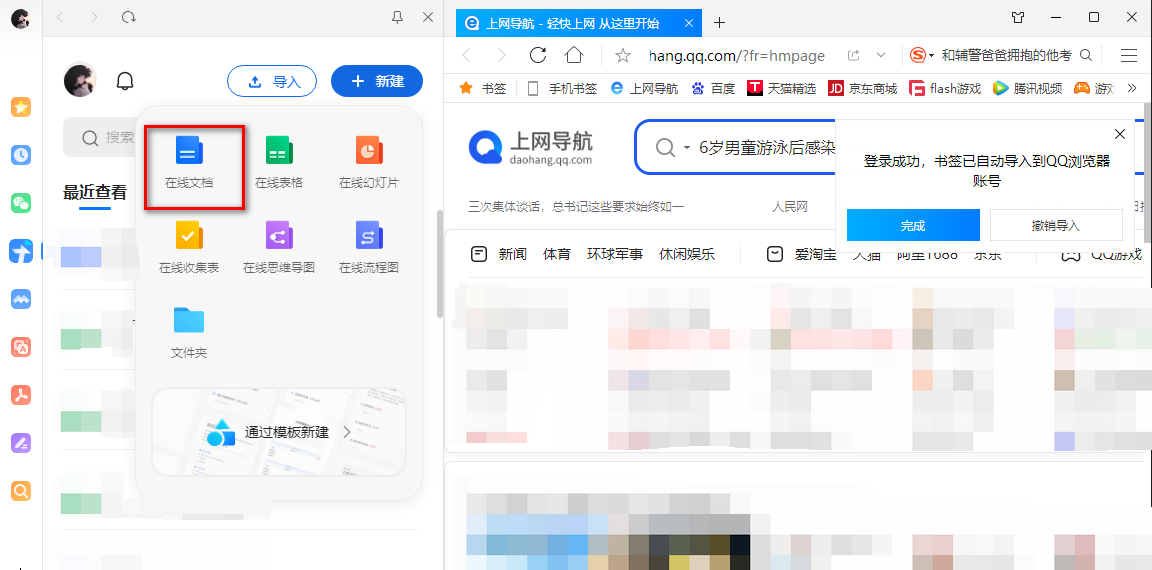
Task: Open 通过模板新建 template creation
Action: coord(279,432)
